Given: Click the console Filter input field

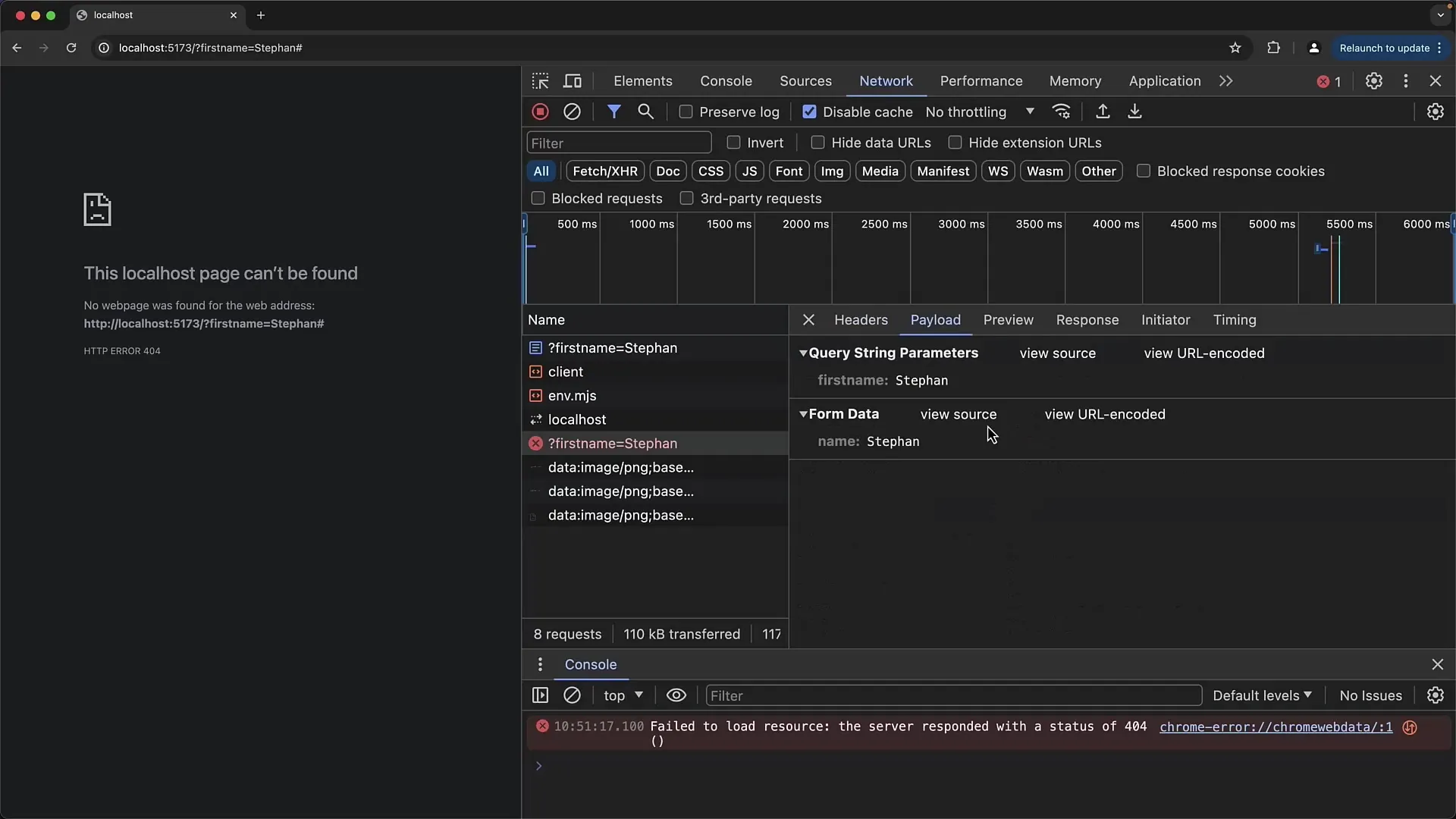Looking at the screenshot, I should (x=953, y=695).
